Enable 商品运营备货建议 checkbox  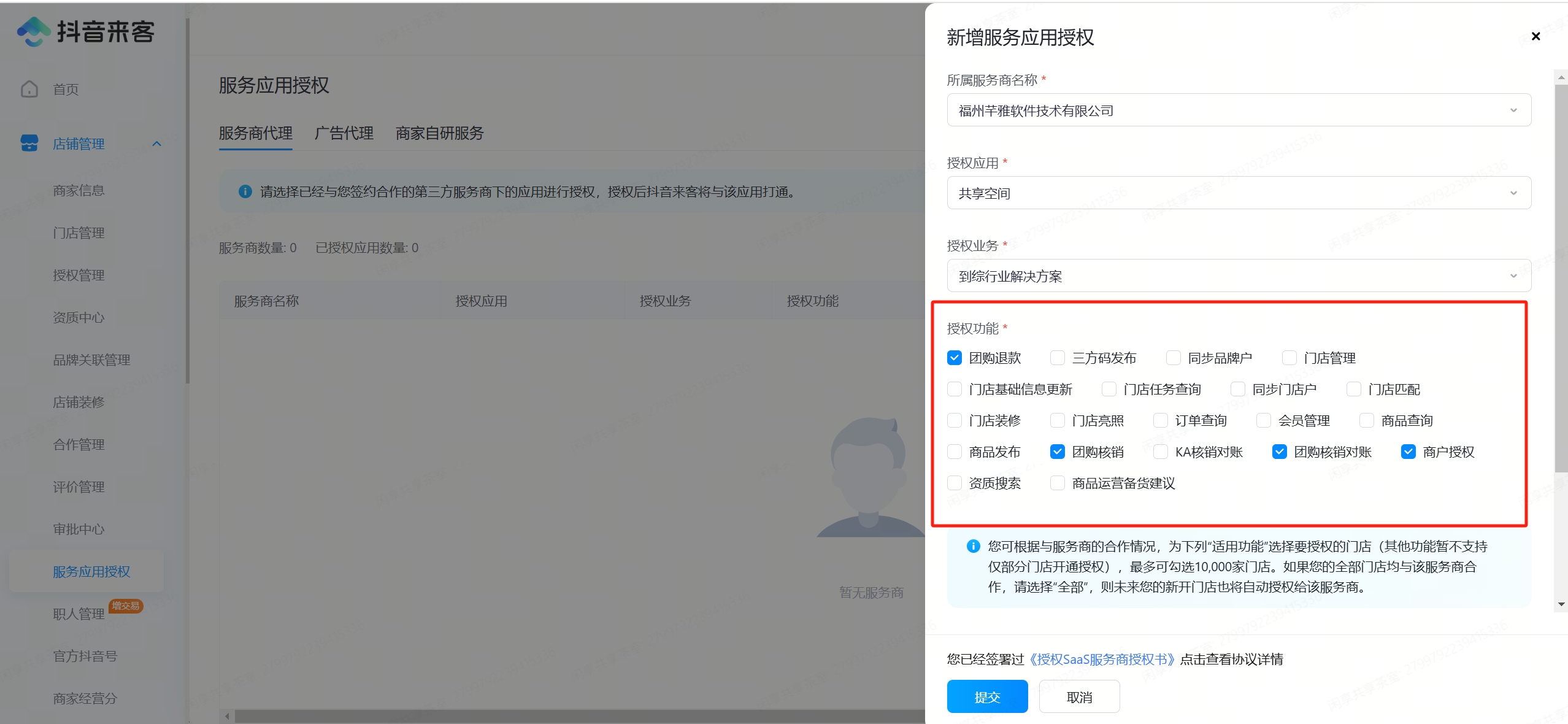[1058, 483]
